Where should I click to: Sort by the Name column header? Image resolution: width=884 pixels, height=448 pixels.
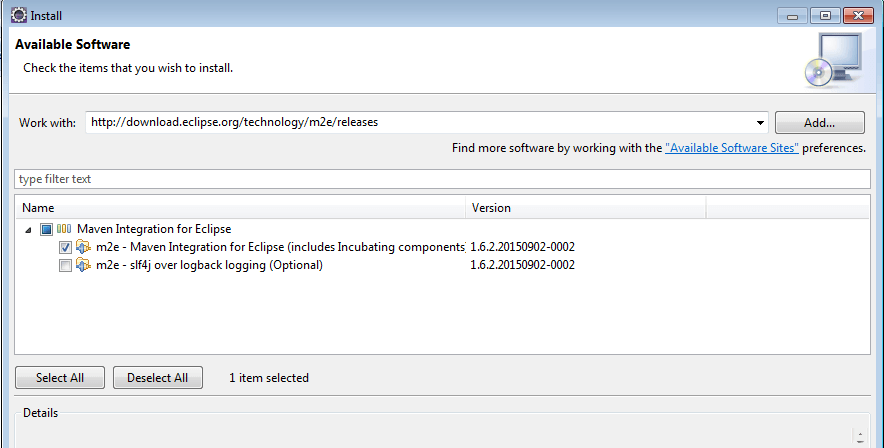pos(240,208)
